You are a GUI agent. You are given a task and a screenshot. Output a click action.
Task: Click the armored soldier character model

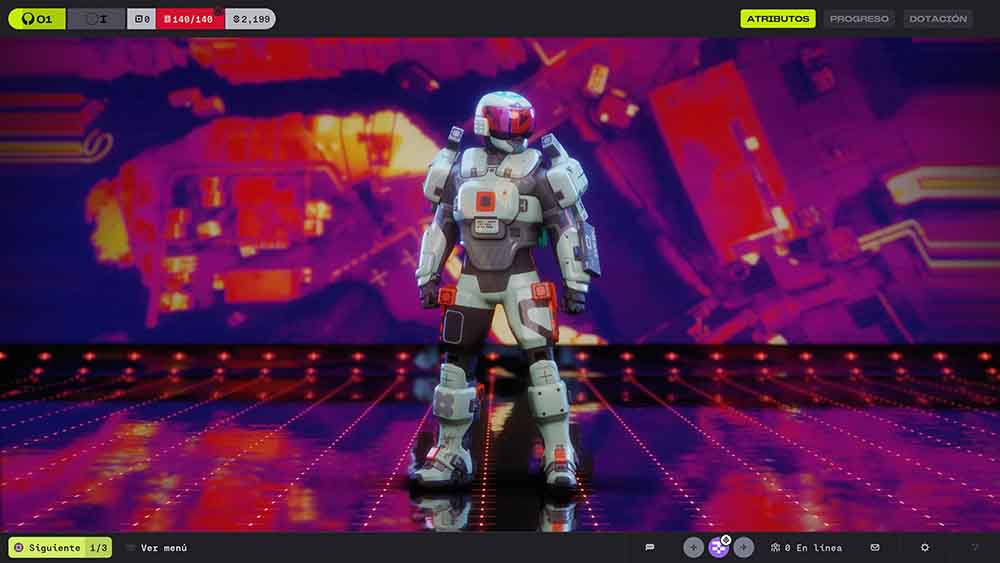click(x=500, y=290)
